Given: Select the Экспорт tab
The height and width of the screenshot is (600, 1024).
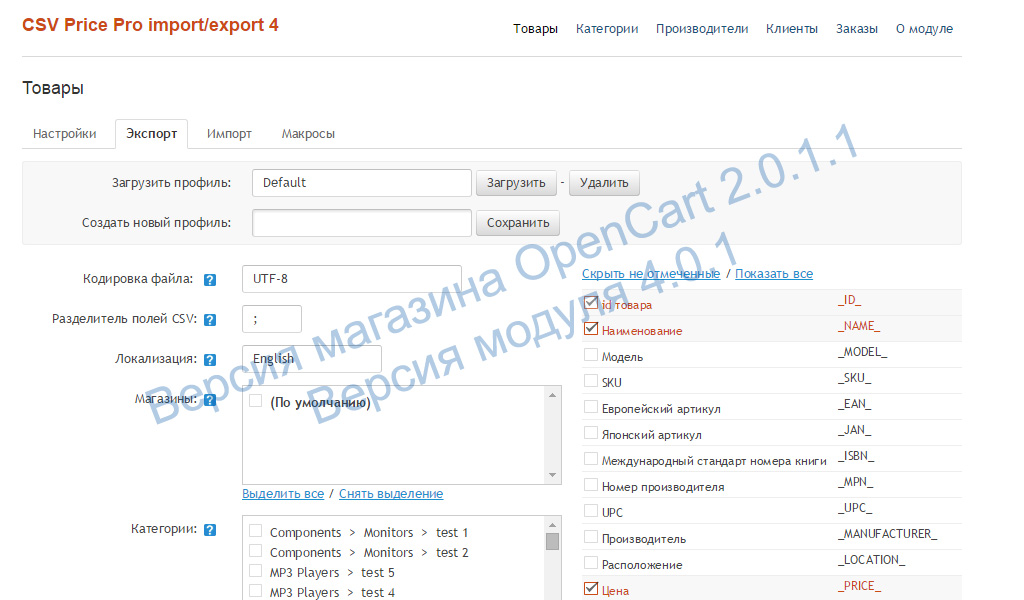Looking at the screenshot, I should point(152,134).
